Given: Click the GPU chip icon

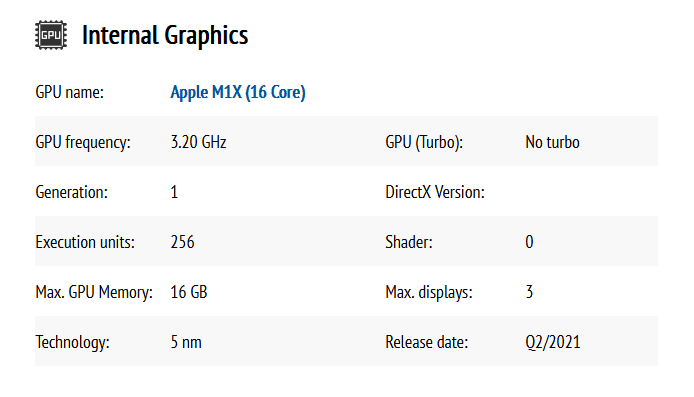Looking at the screenshot, I should click(51, 35).
